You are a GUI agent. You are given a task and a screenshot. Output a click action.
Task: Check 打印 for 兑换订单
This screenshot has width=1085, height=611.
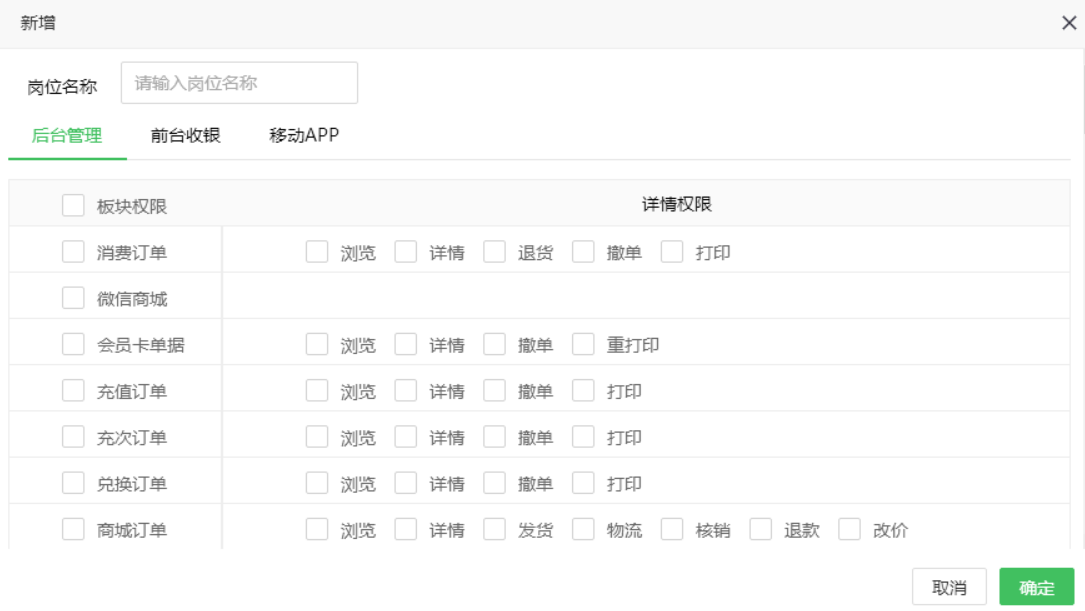tap(583, 483)
